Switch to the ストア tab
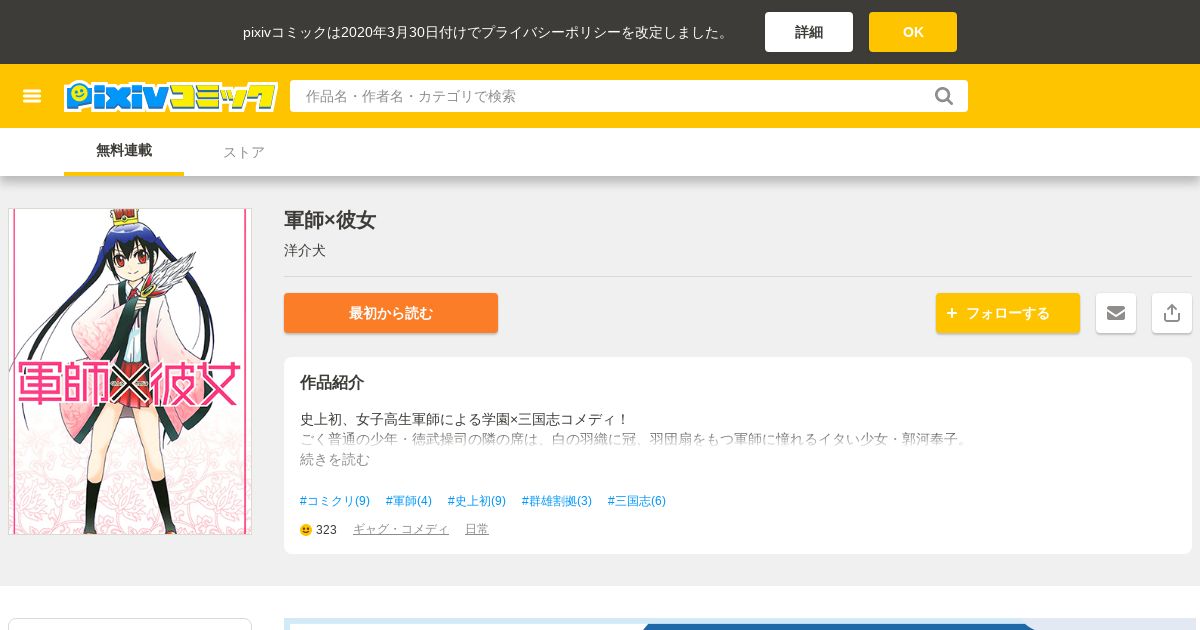This screenshot has height=630, width=1200. tap(244, 152)
